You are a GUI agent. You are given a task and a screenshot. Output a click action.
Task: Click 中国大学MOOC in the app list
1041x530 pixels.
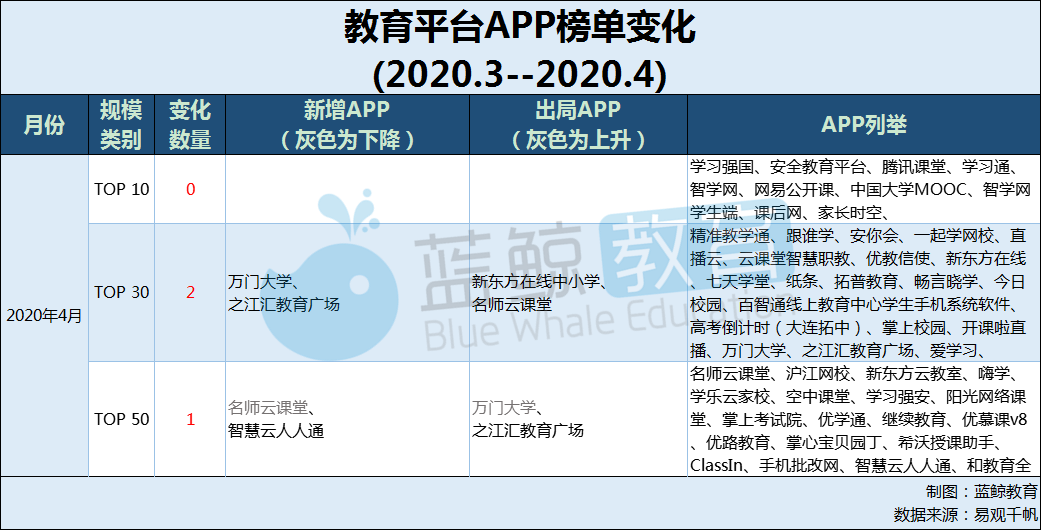(x=908, y=190)
